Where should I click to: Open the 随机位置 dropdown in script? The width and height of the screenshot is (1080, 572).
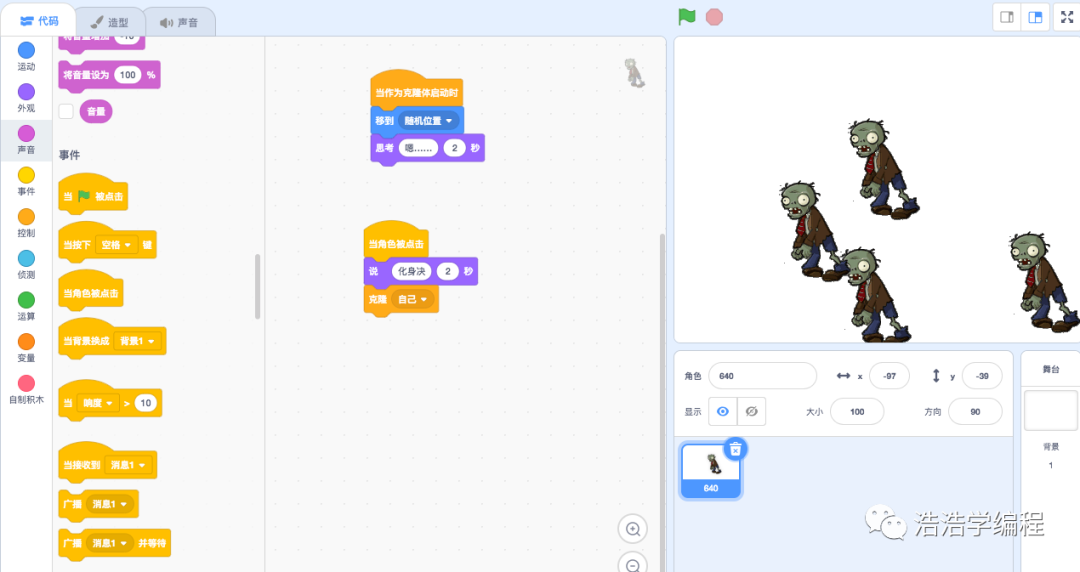[x=428, y=121]
